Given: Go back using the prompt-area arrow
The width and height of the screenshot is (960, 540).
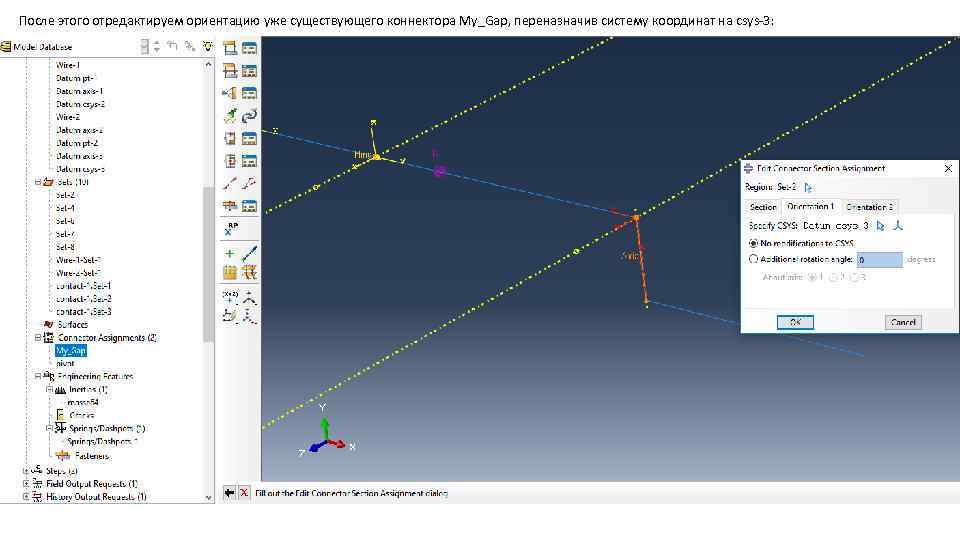Looking at the screenshot, I should click(229, 493).
